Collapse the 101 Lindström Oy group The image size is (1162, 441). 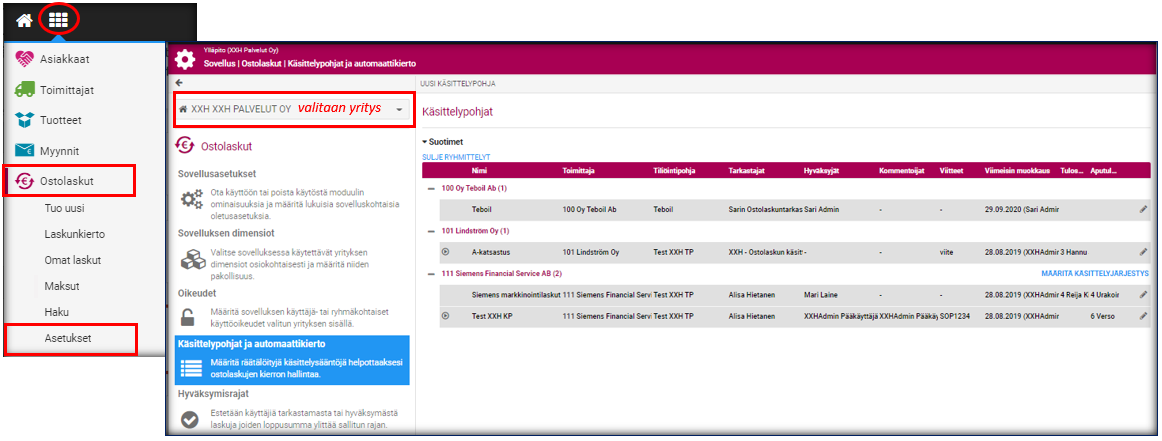pyautogui.click(x=431, y=231)
